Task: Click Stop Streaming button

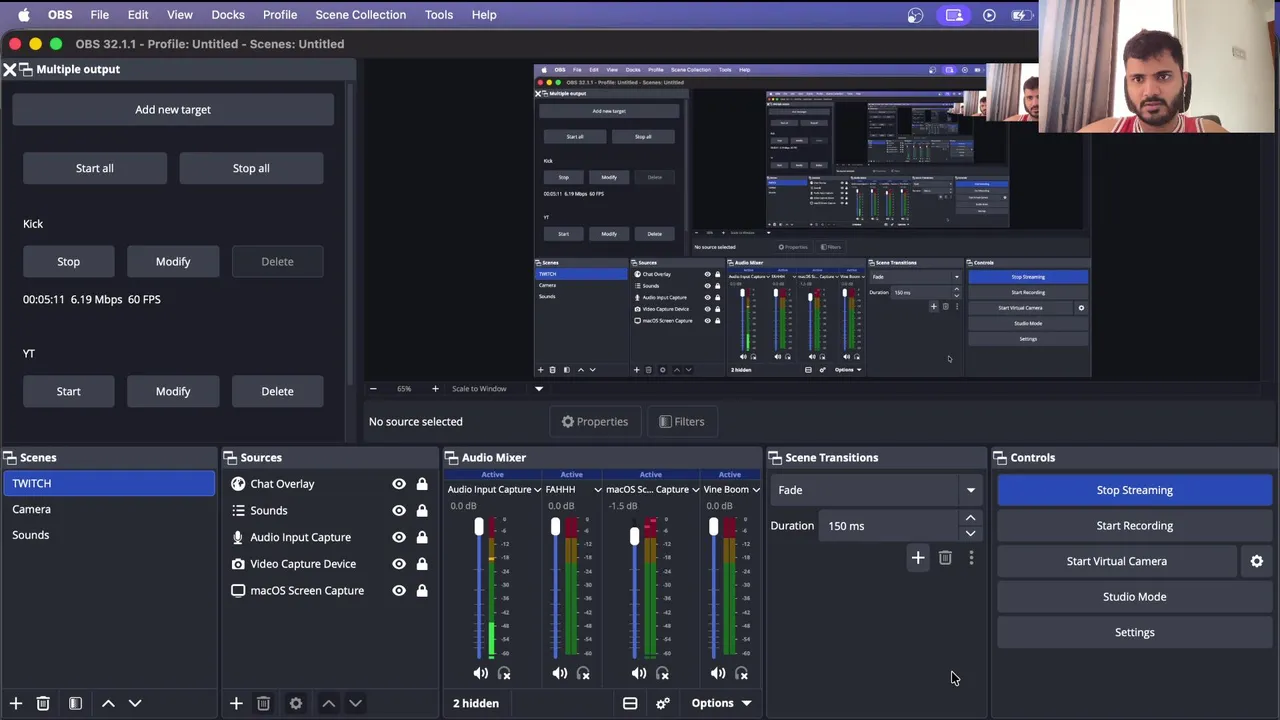Action: (x=1134, y=490)
